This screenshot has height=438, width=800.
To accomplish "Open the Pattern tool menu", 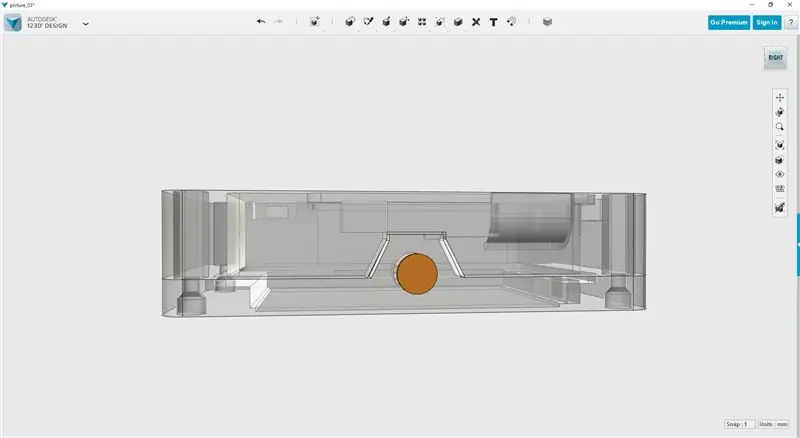I will pos(422,21).
